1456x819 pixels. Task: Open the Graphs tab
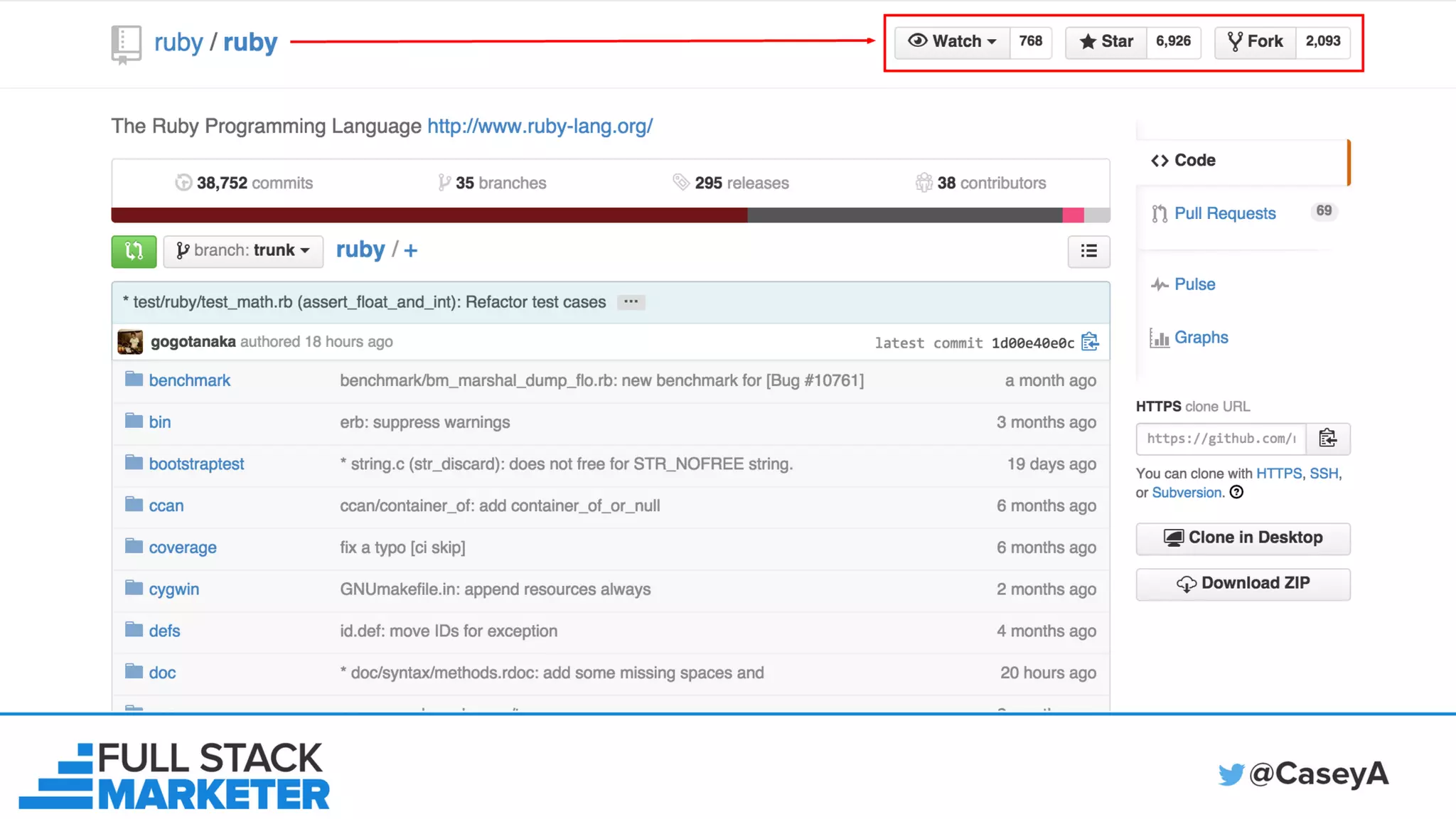pos(1201,338)
